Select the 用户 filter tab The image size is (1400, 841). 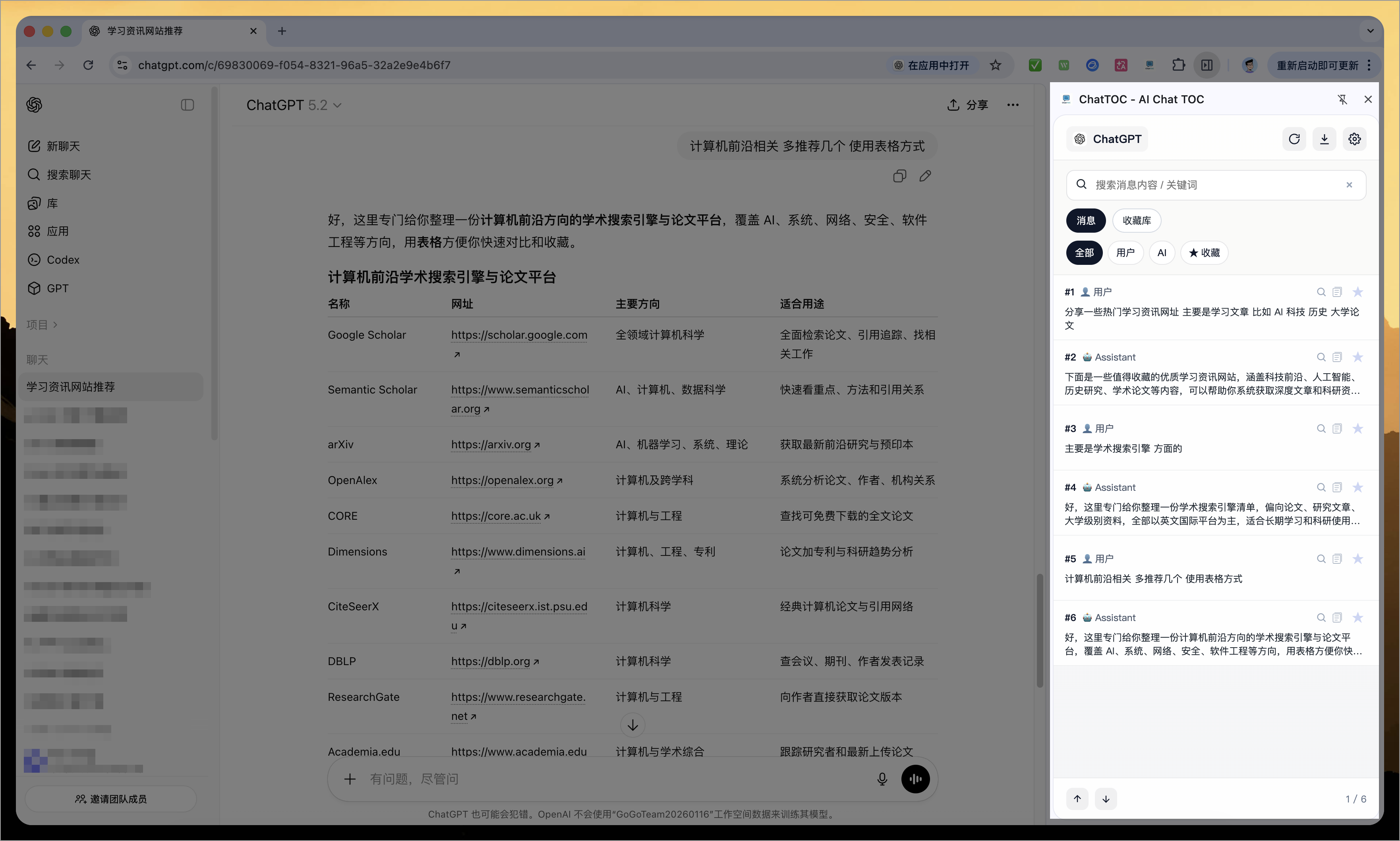point(1125,253)
